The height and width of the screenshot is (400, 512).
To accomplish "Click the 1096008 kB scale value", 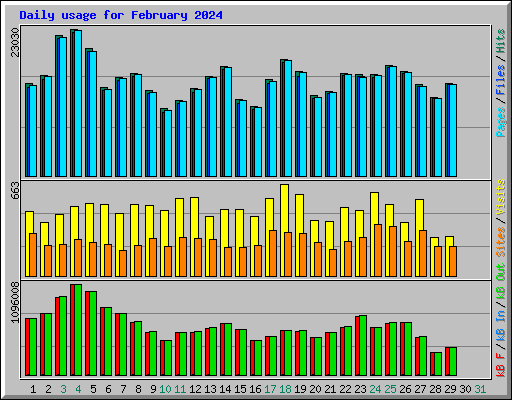I will (x=15, y=303).
